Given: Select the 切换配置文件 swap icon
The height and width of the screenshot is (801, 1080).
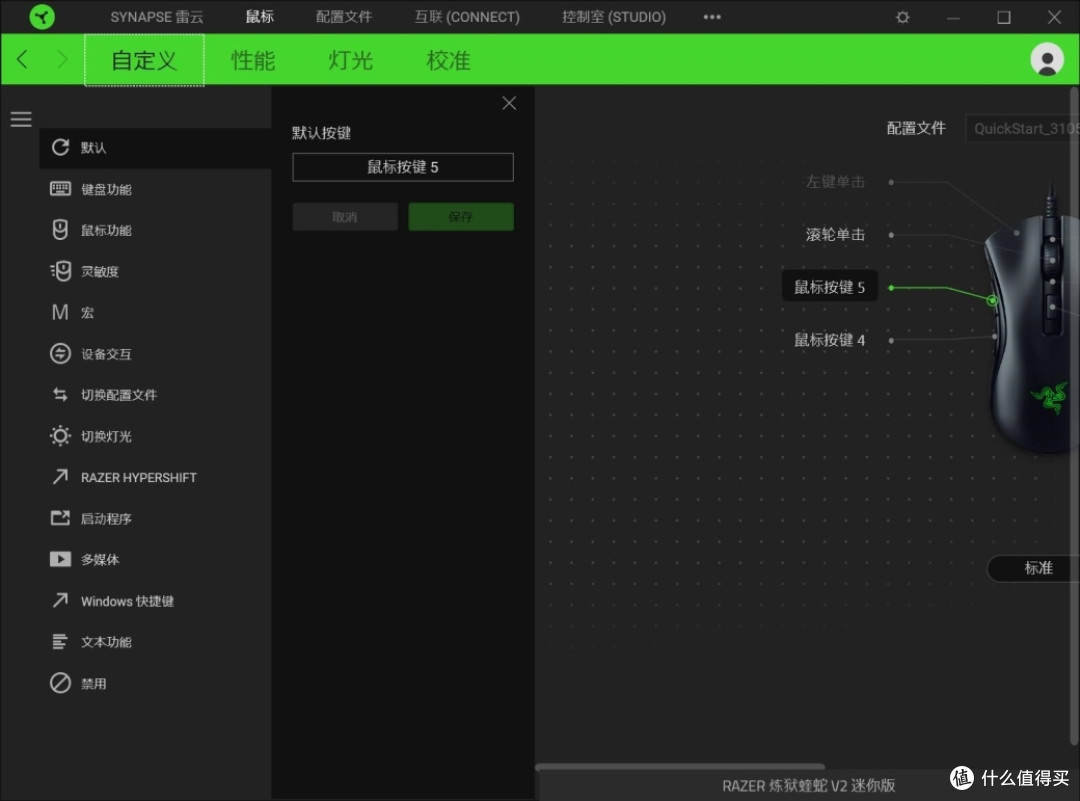Looking at the screenshot, I should 61,395.
